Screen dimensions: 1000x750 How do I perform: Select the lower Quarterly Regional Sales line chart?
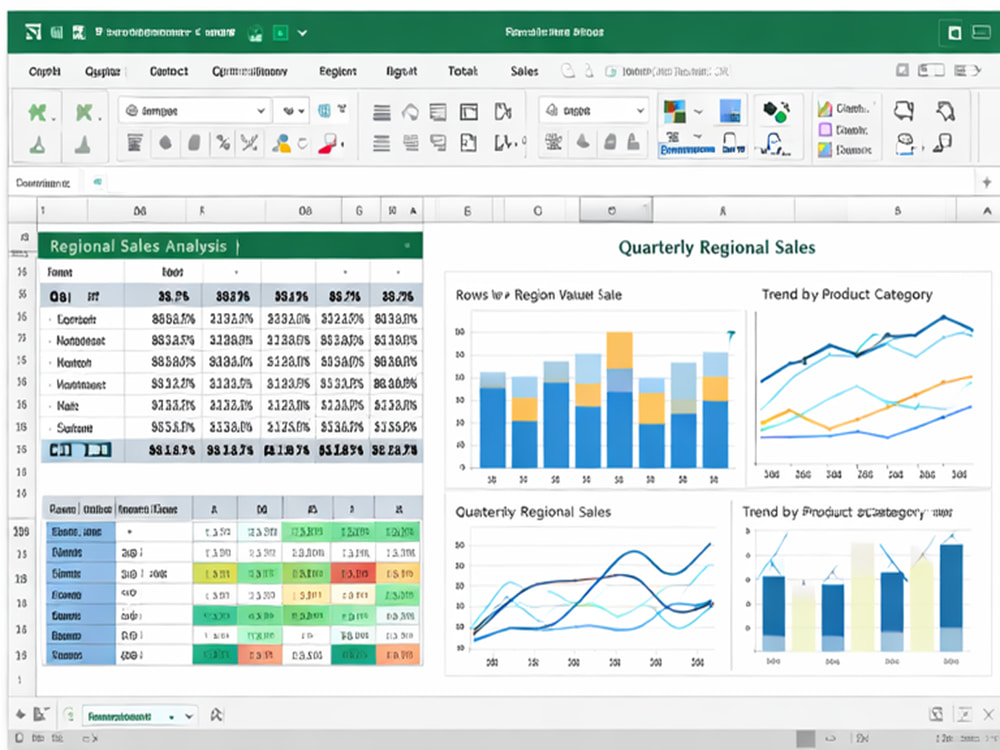pyautogui.click(x=587, y=587)
